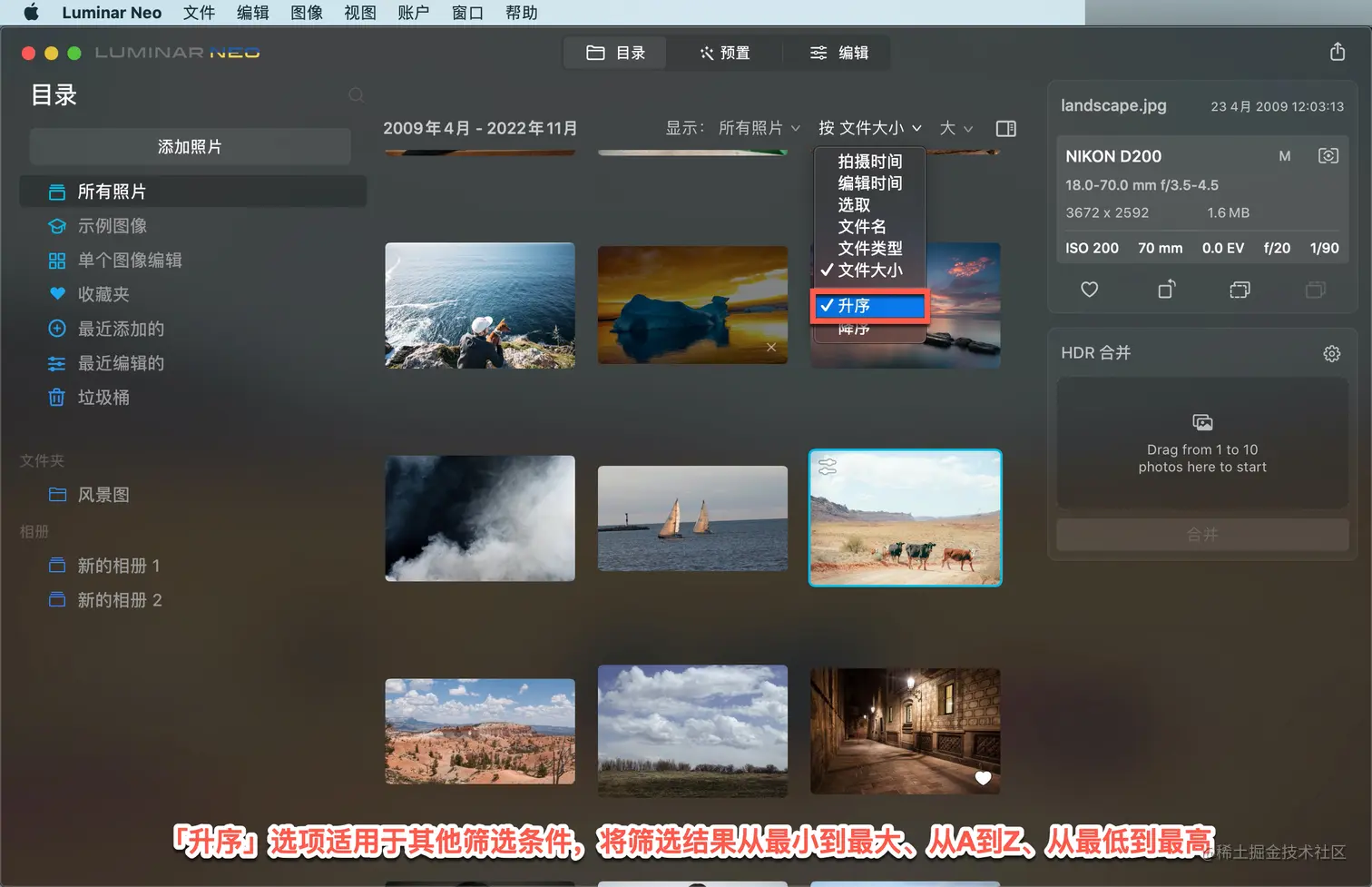Open the 图像 menu
This screenshot has height=887, width=1372.
coord(307,13)
